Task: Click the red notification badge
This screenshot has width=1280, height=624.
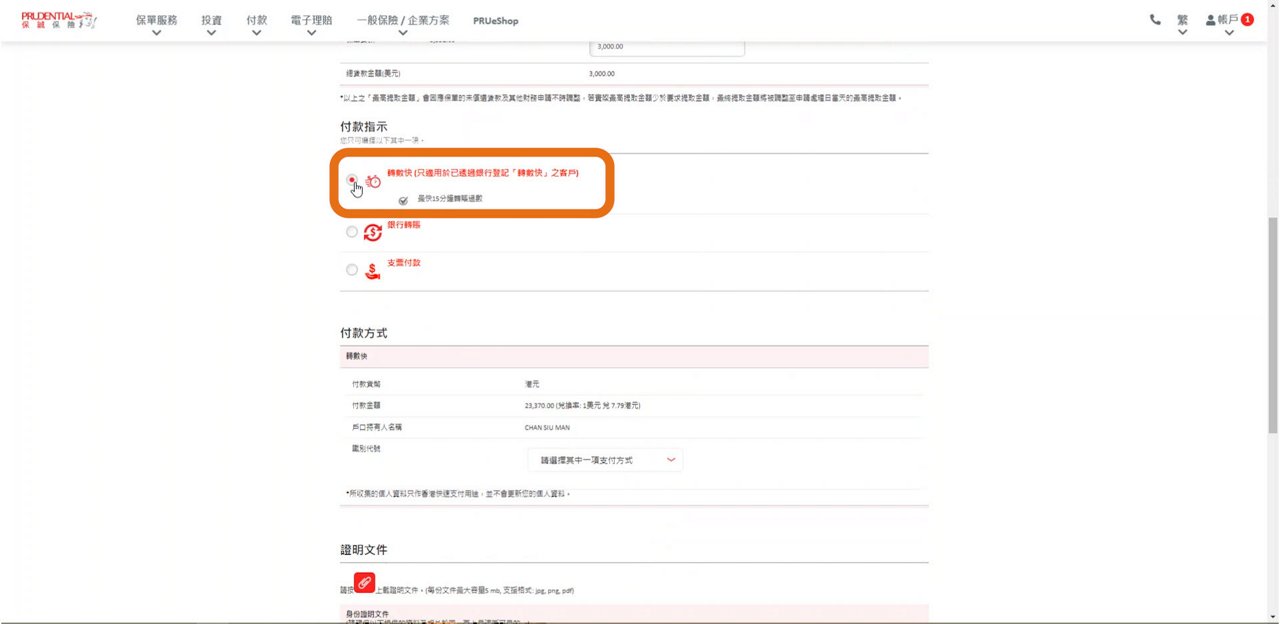Action: pyautogui.click(x=1247, y=20)
